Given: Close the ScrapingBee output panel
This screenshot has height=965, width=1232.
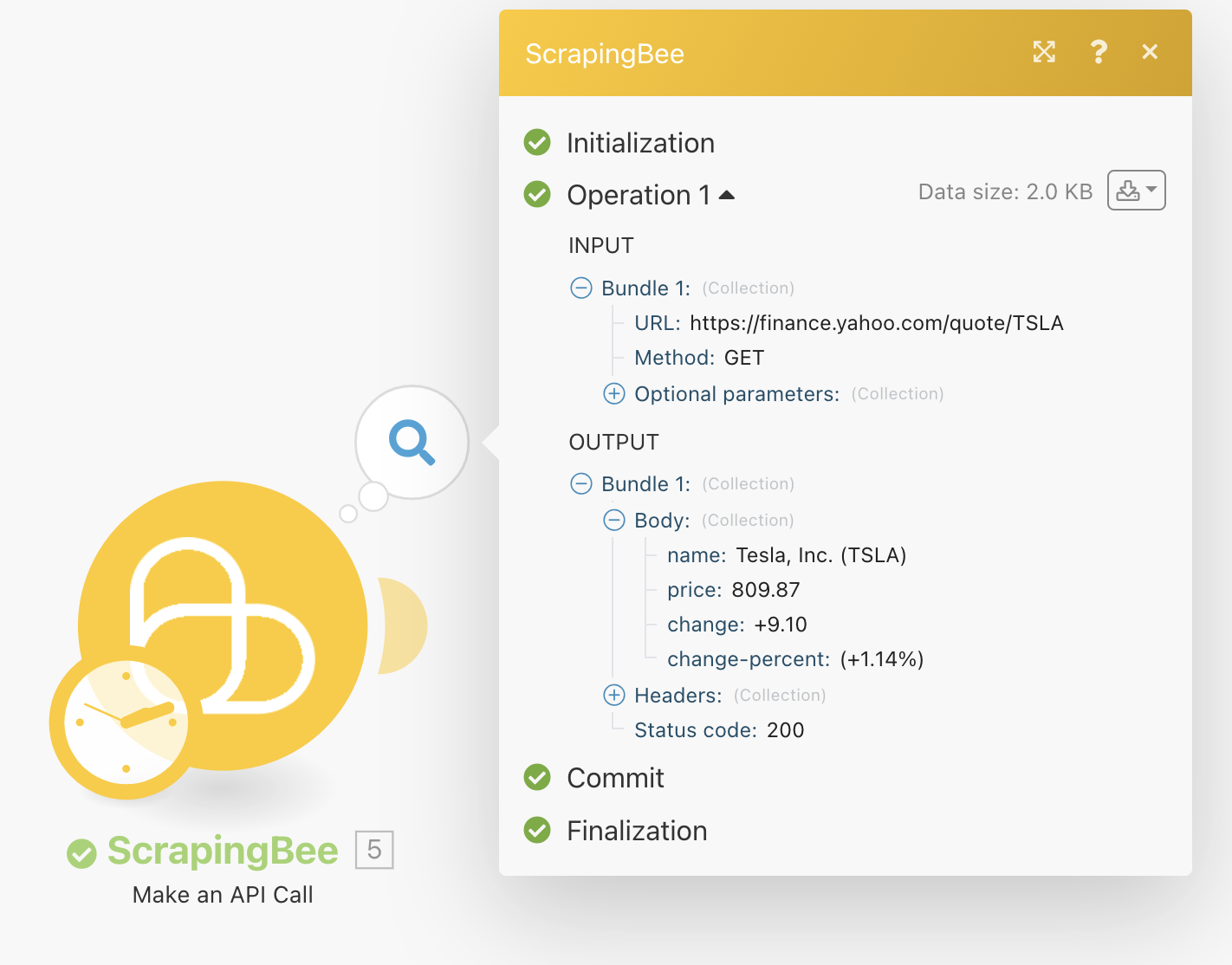Looking at the screenshot, I should [1150, 52].
